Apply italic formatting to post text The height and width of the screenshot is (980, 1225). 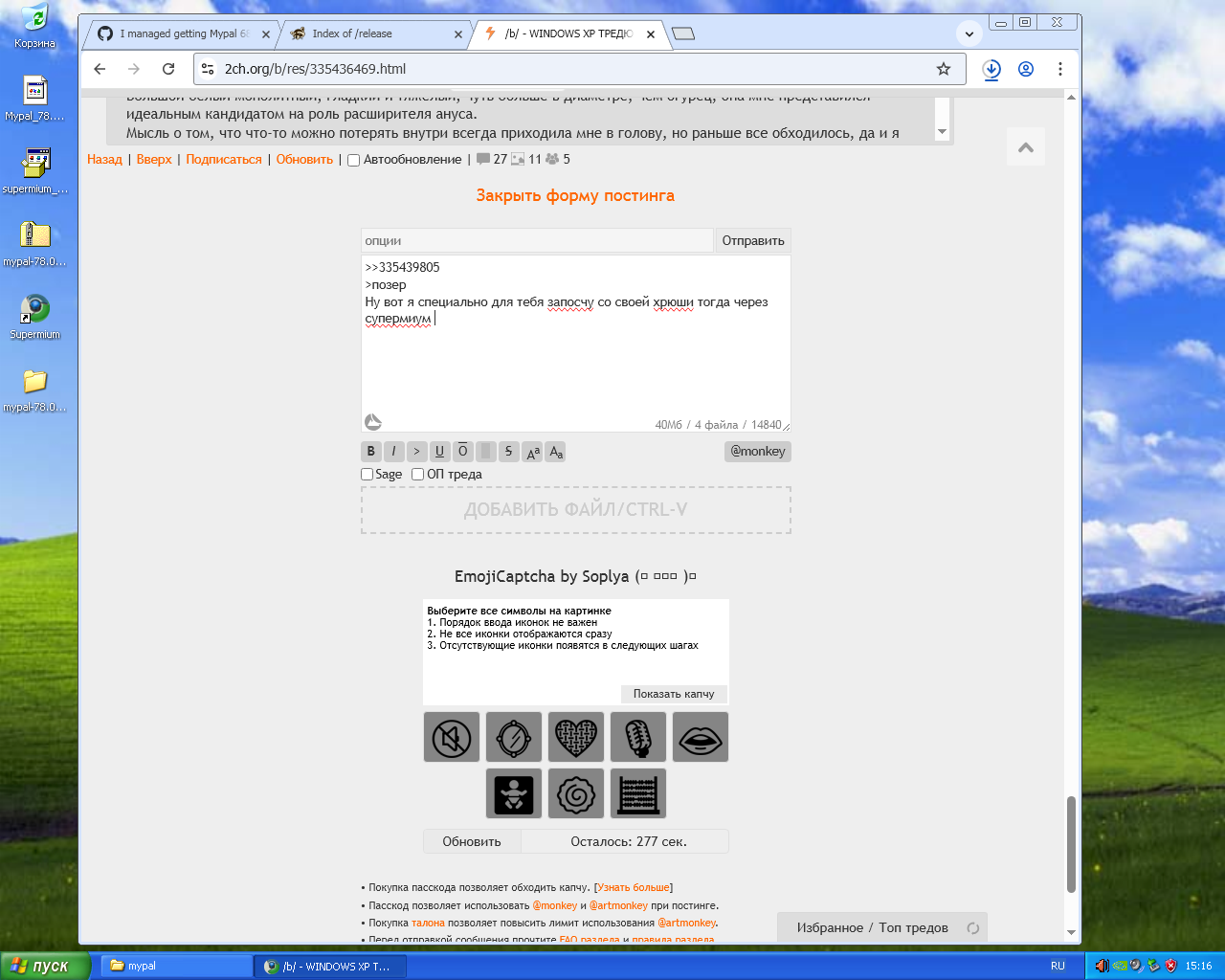394,452
